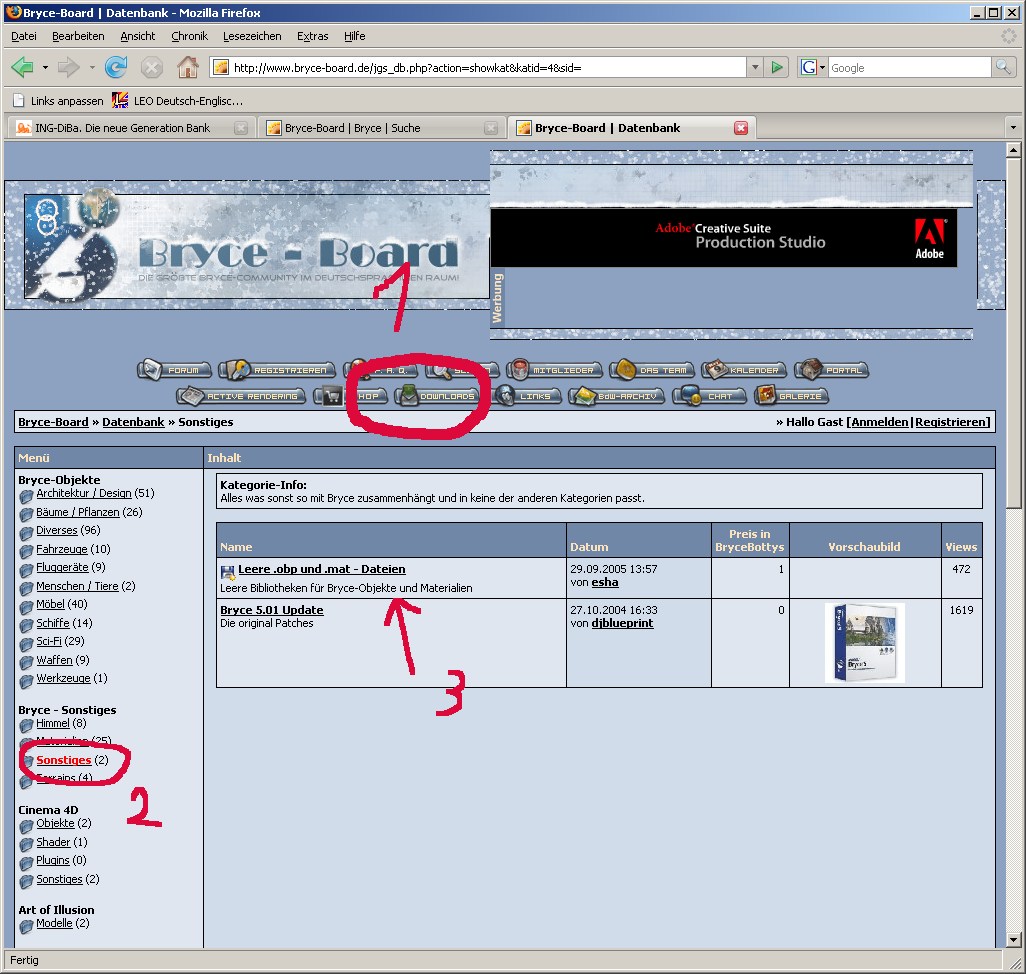Open the Modelle category under Art of Illusion

pos(54,923)
